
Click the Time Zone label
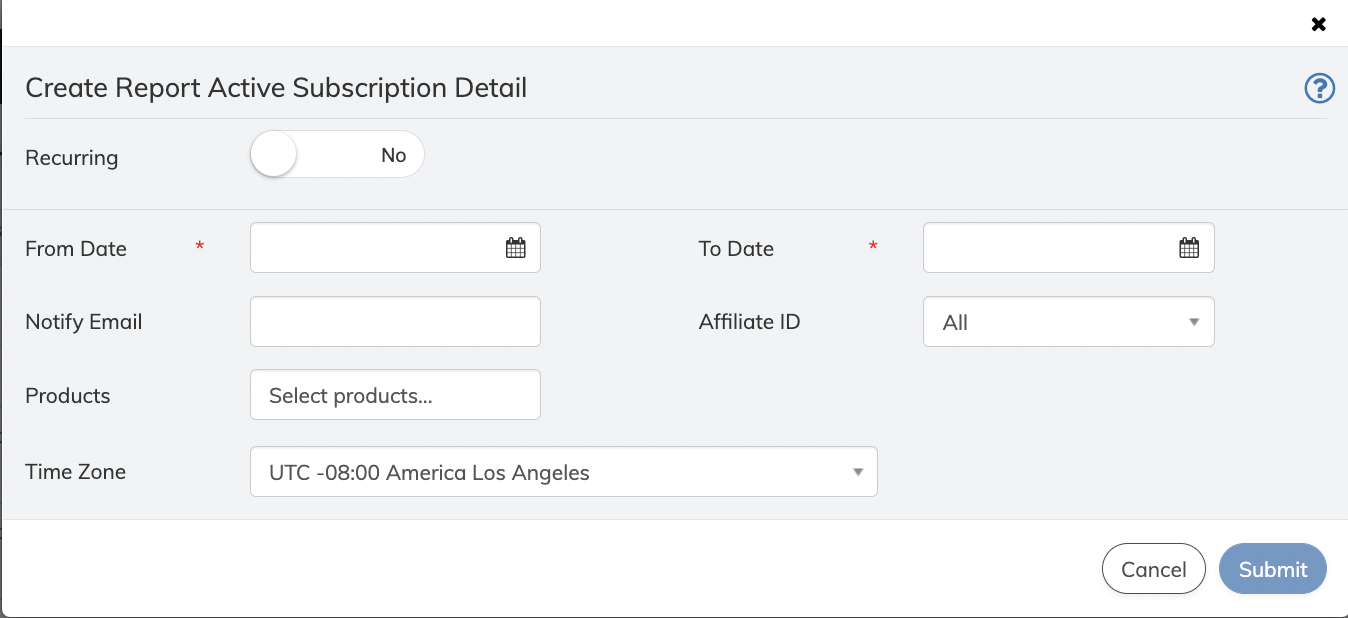(76, 472)
